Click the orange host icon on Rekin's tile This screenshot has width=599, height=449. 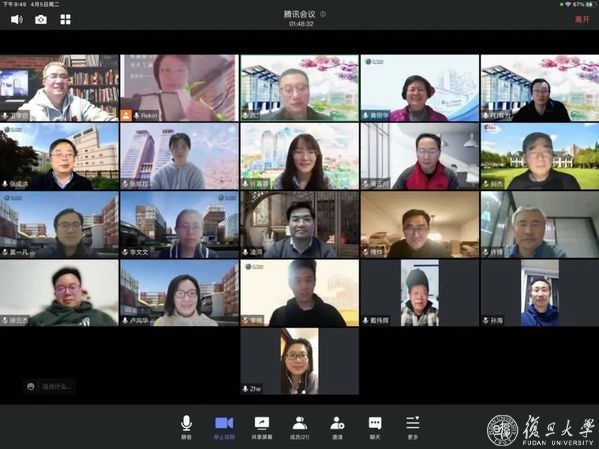tap(126, 115)
